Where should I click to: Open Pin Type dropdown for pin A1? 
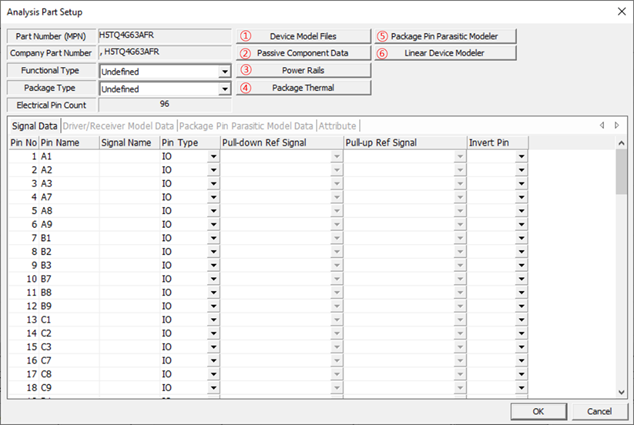click(x=213, y=158)
